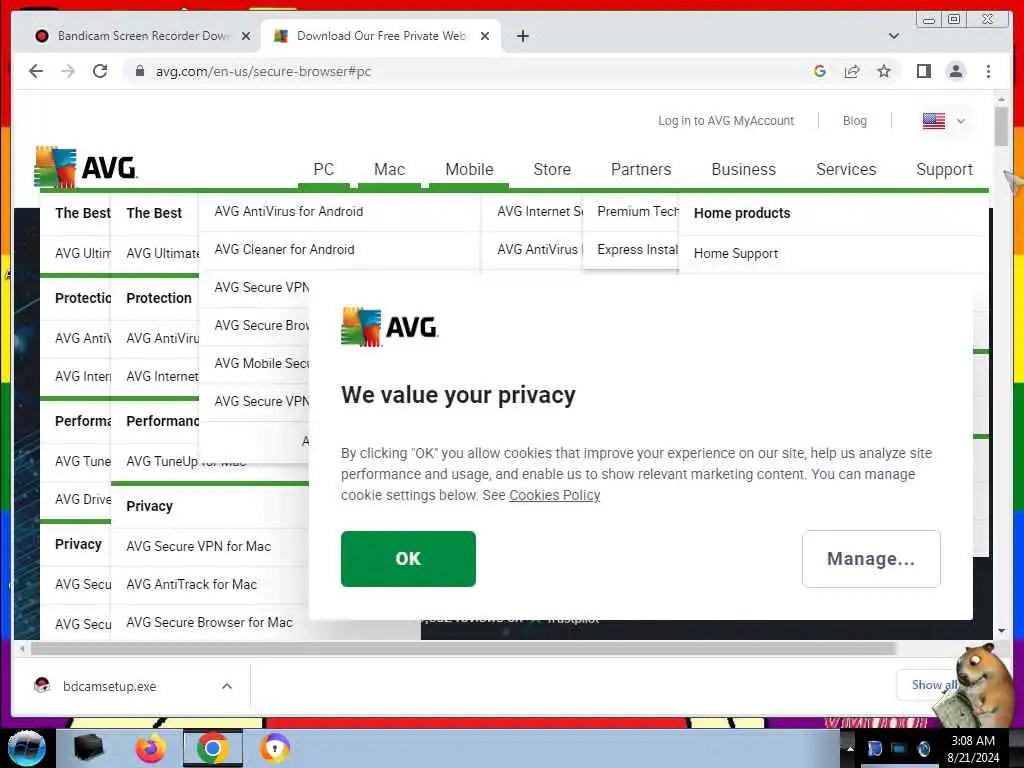
Task: Click the padlock site info icon
Action: tap(140, 71)
